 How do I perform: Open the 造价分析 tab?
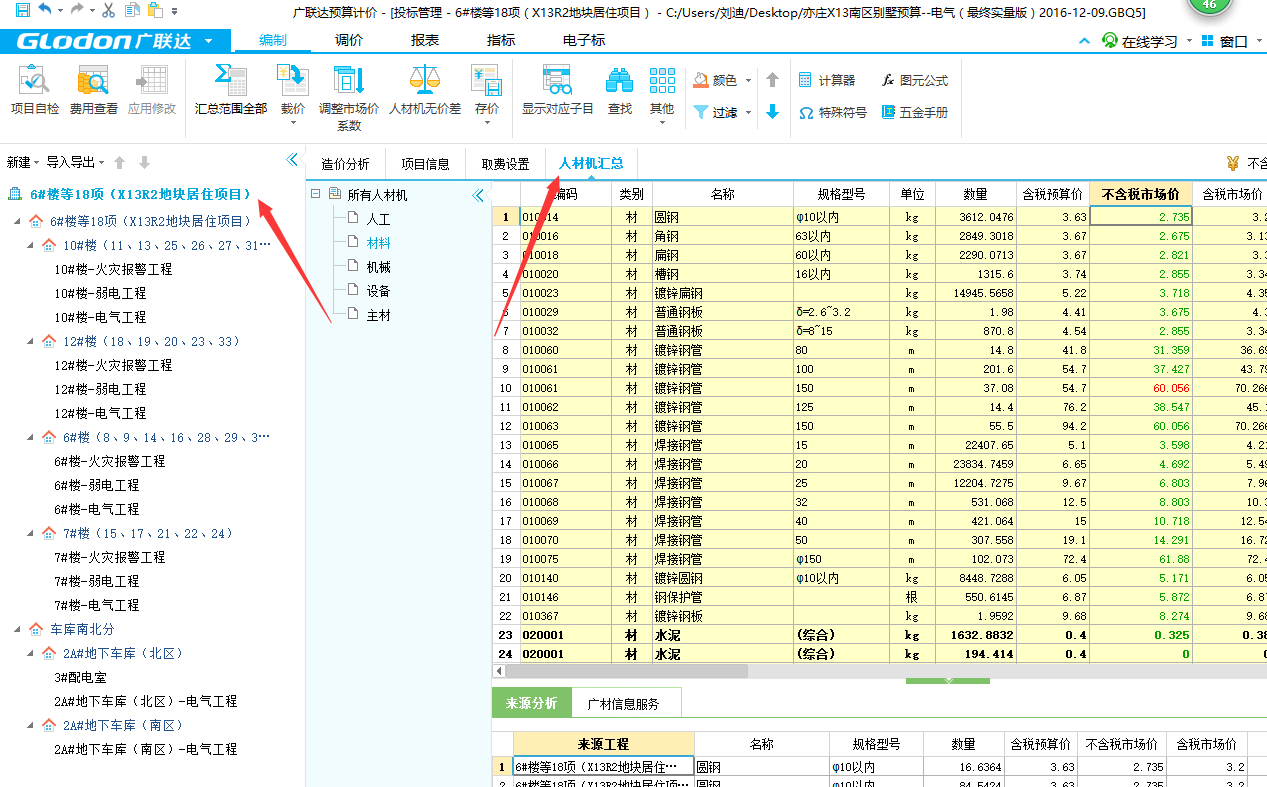point(345,164)
